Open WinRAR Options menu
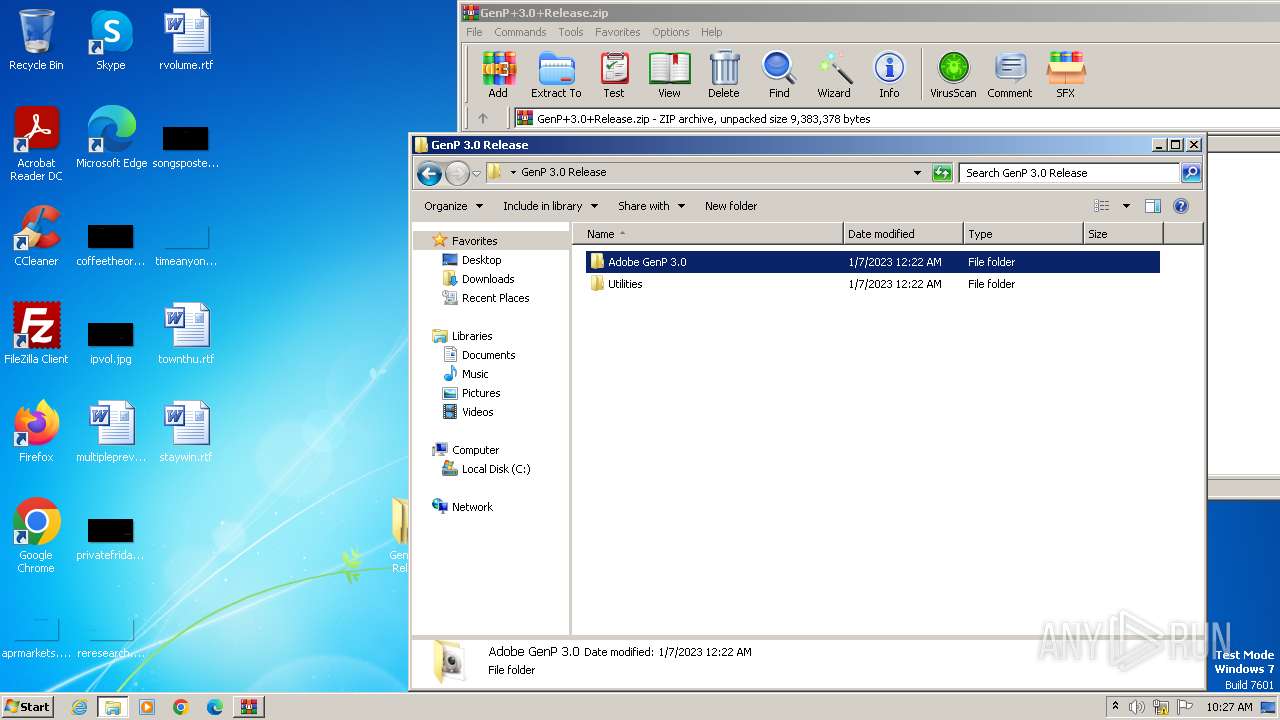Viewport: 1280px width, 720px height. click(671, 32)
